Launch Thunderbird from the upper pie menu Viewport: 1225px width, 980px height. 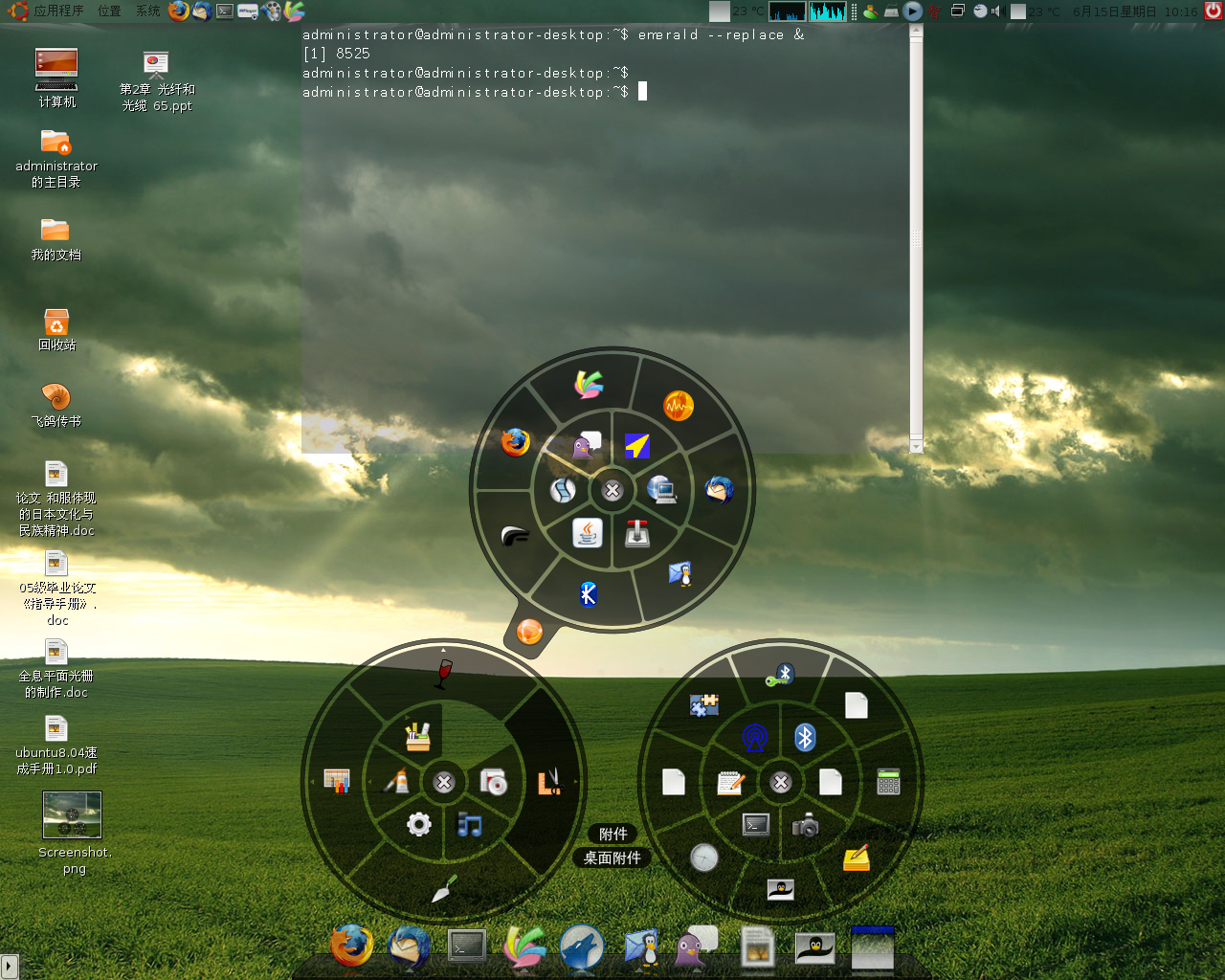(719, 489)
